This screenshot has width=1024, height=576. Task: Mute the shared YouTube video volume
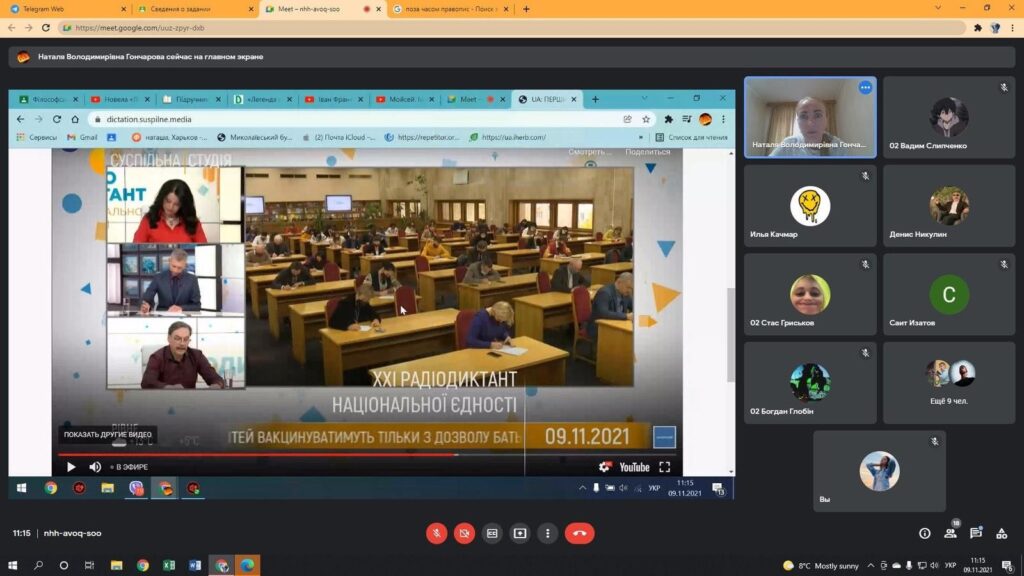[x=95, y=467]
